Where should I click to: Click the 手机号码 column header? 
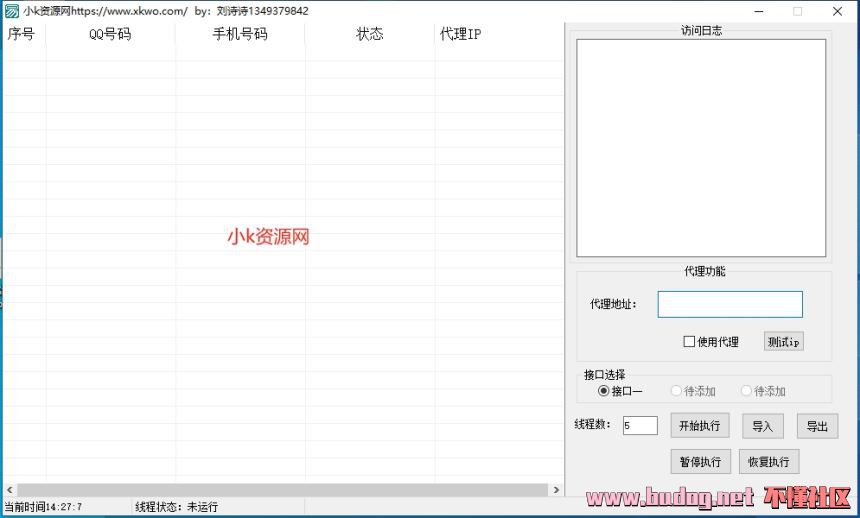pos(240,34)
